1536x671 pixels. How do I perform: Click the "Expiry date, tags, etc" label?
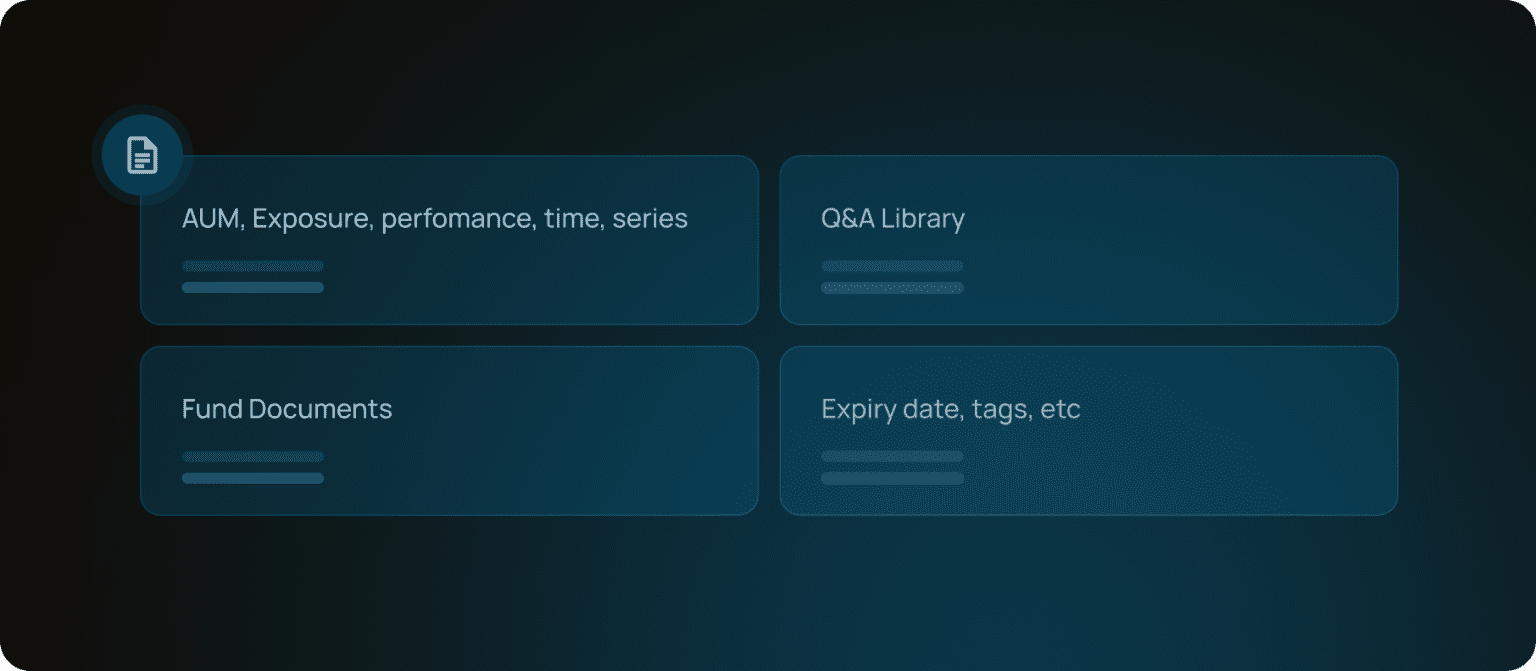pos(950,409)
